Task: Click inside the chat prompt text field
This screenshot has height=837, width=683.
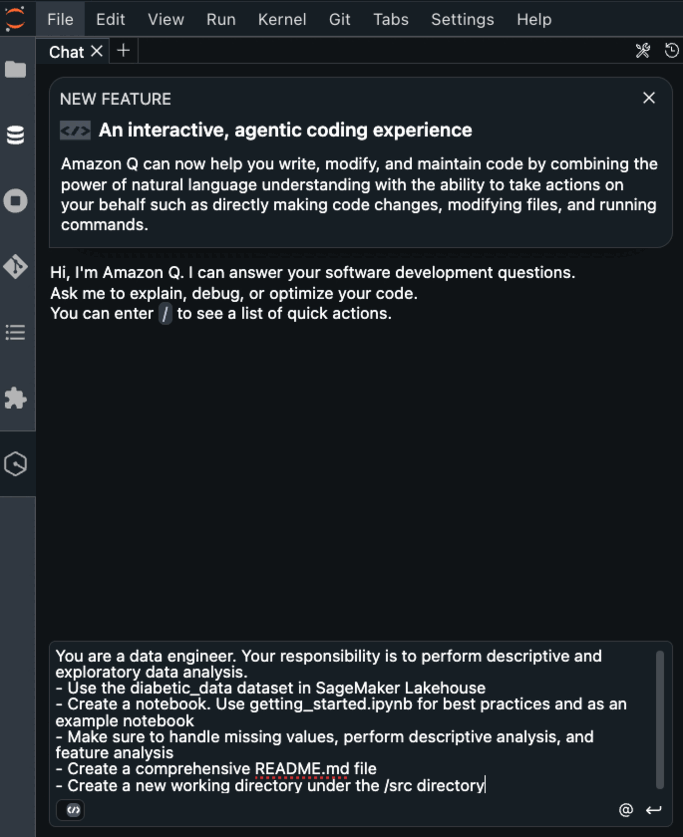Action: tap(352, 721)
